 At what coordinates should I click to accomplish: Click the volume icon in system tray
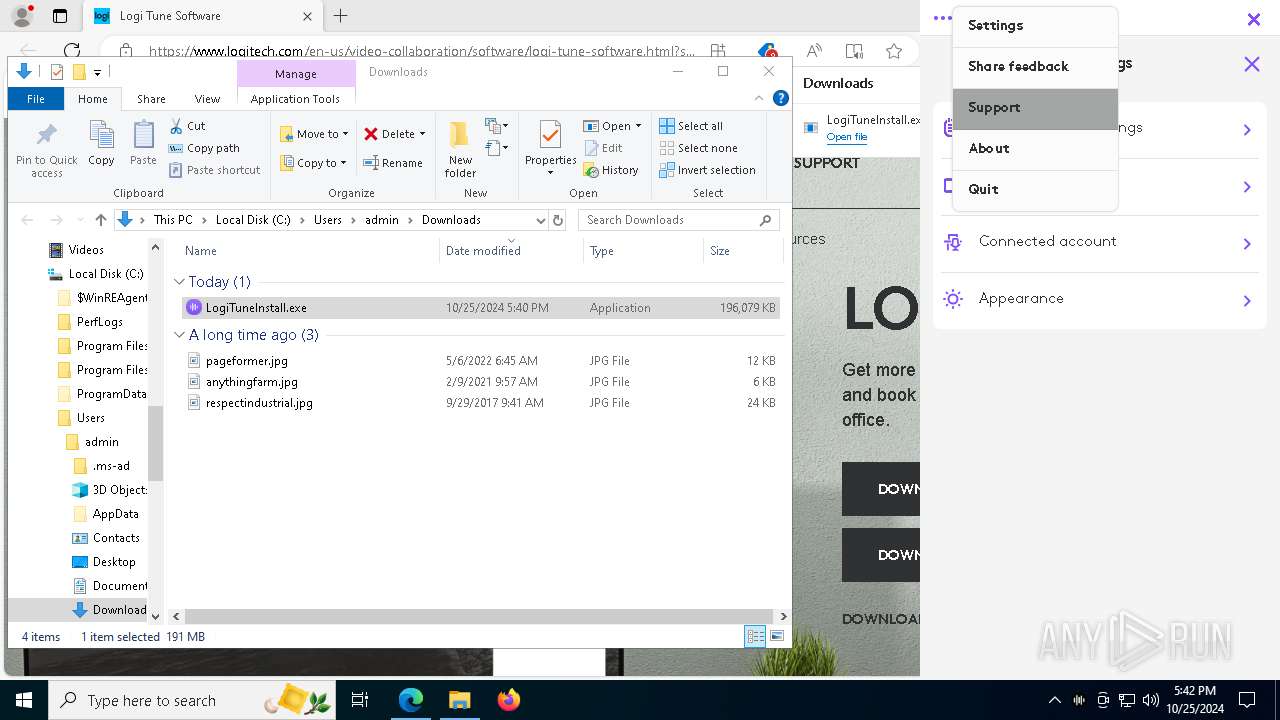[1151, 700]
